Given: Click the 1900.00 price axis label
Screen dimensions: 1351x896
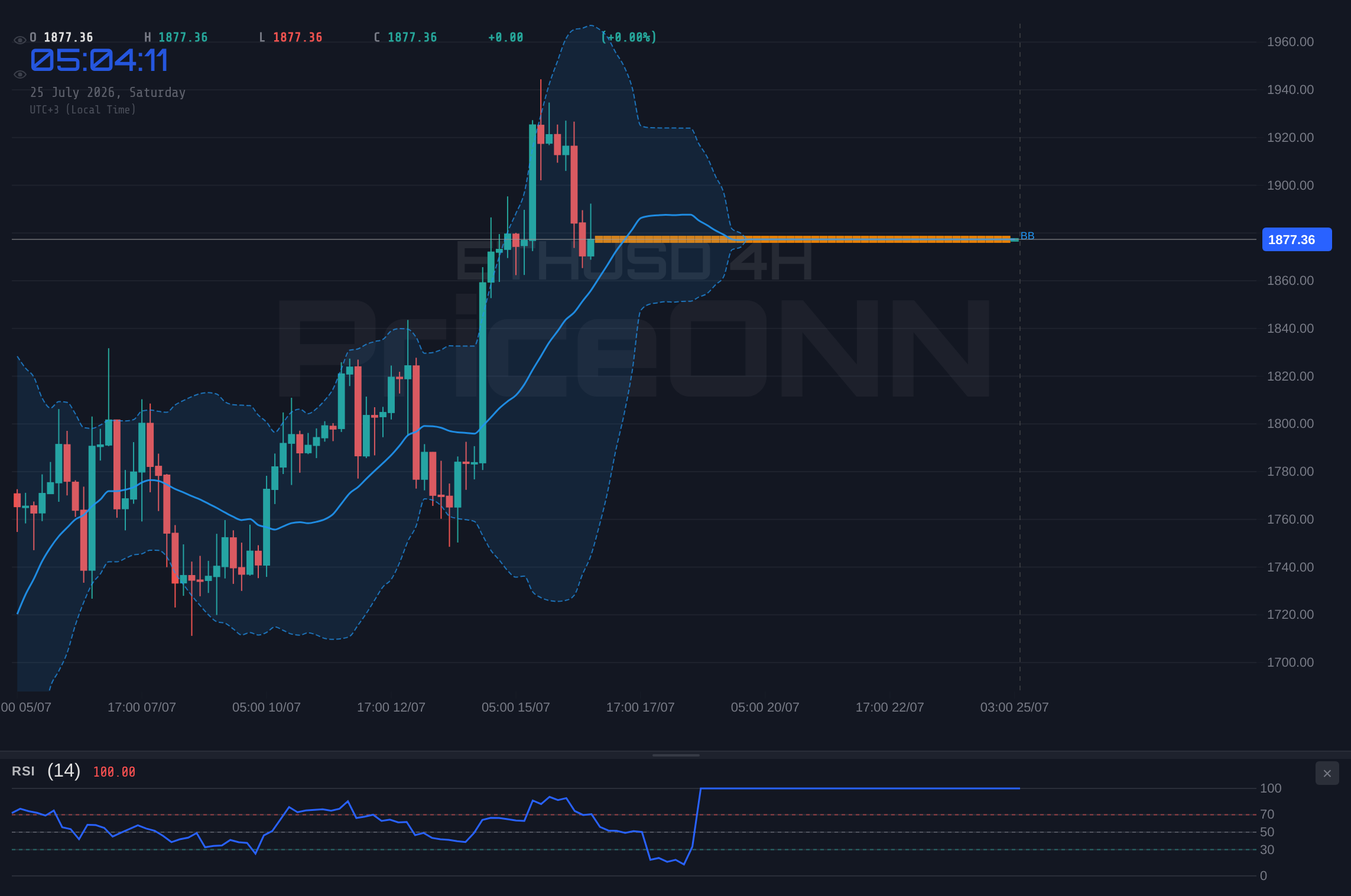Looking at the screenshot, I should point(1290,186).
